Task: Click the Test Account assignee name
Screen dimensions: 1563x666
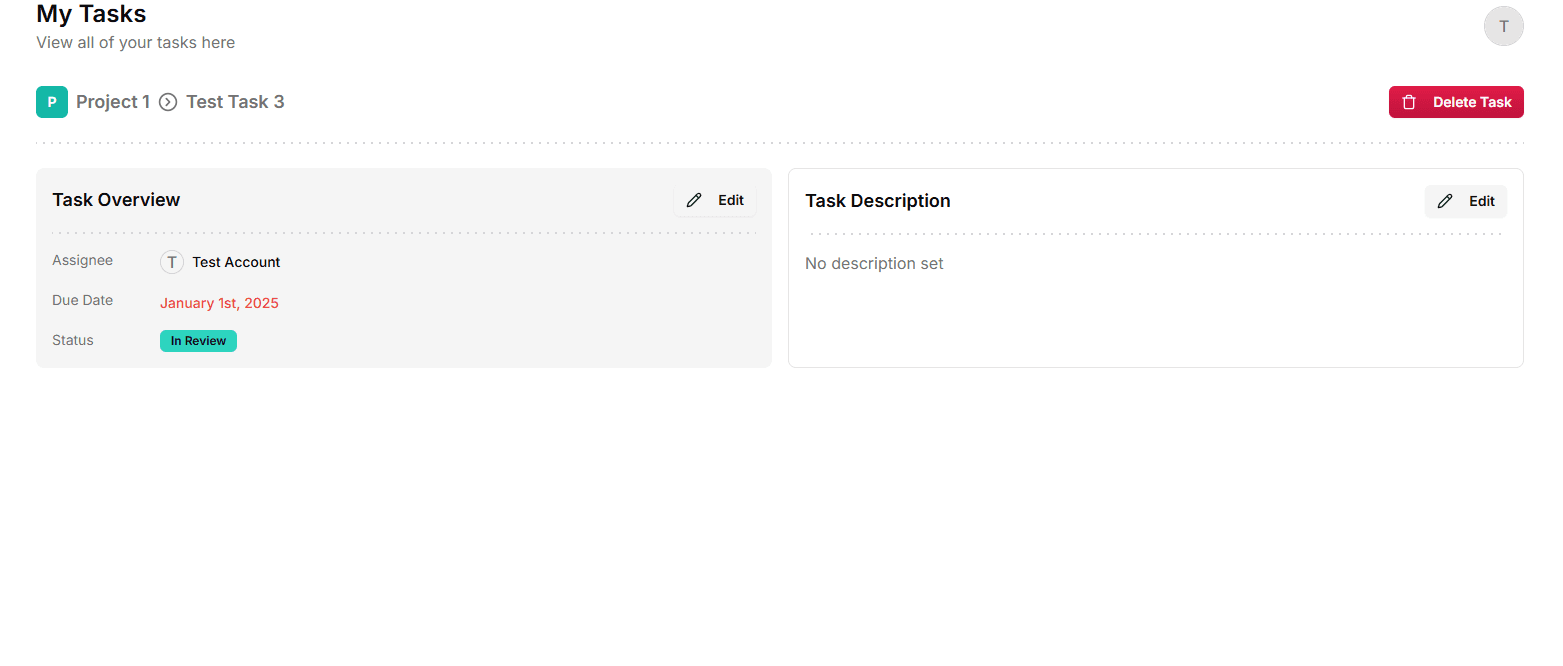Action: pos(236,262)
